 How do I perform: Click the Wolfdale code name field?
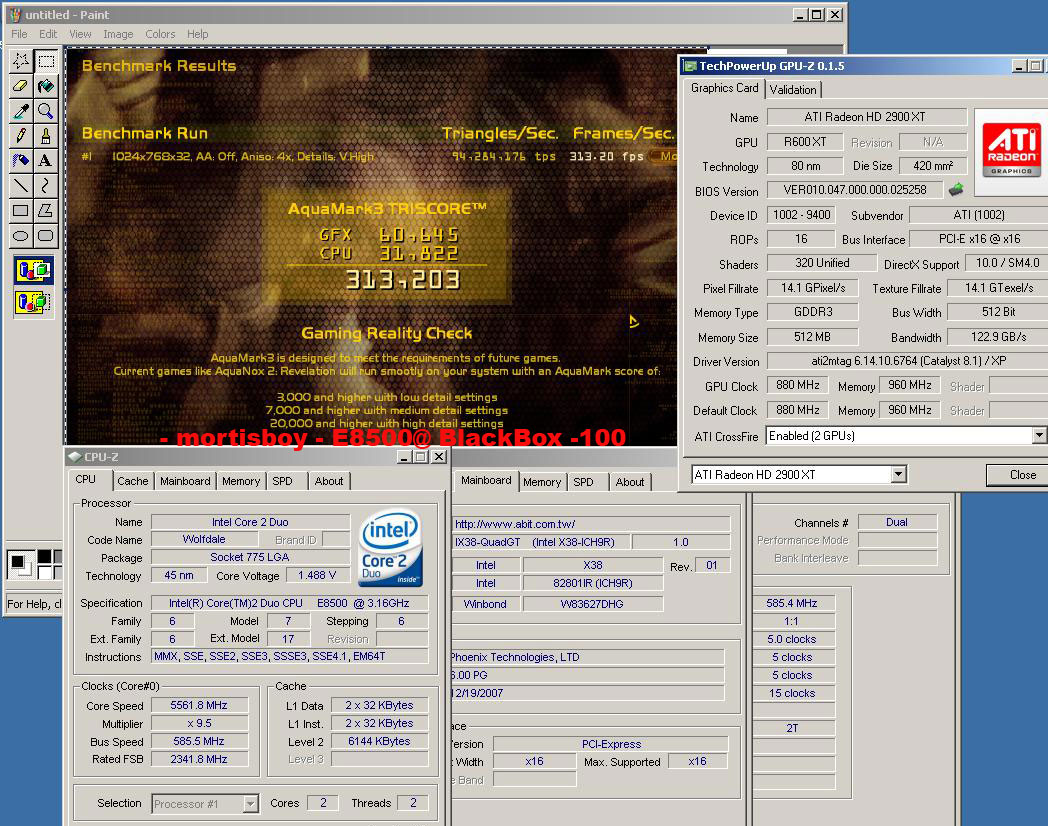tap(204, 539)
